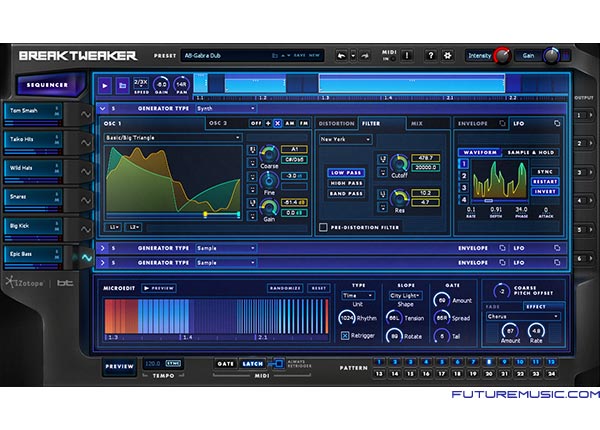Select Low Pass filter type
Screen dimensions: 600x430
click(x=346, y=173)
